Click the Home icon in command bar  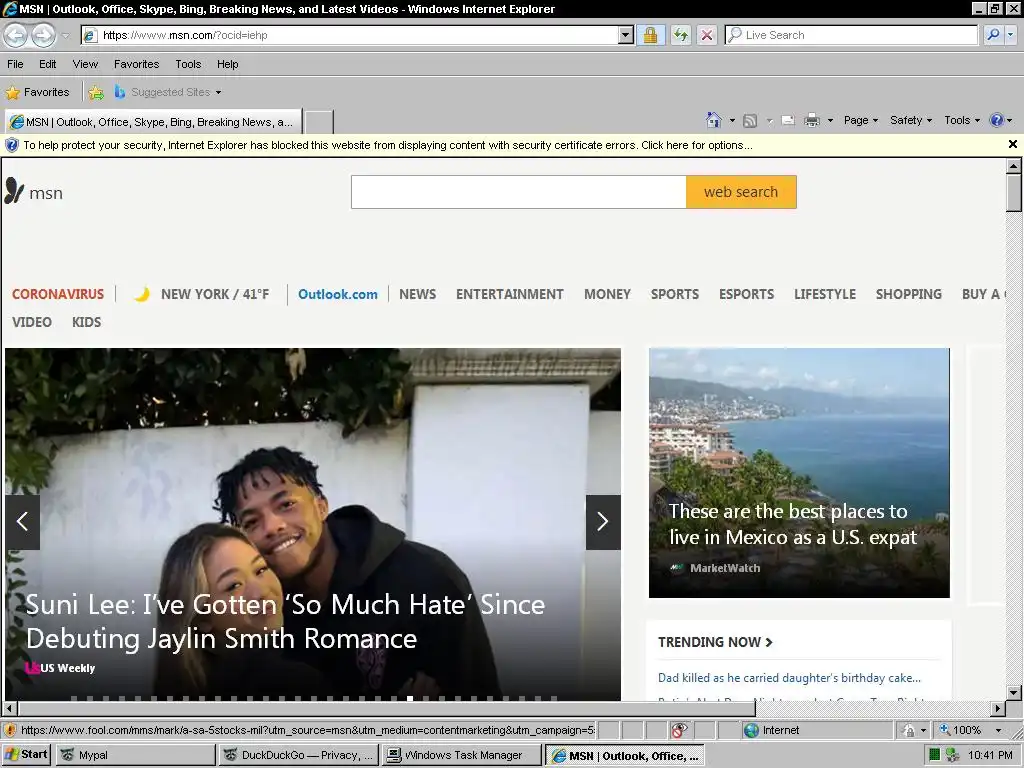pyautogui.click(x=714, y=120)
